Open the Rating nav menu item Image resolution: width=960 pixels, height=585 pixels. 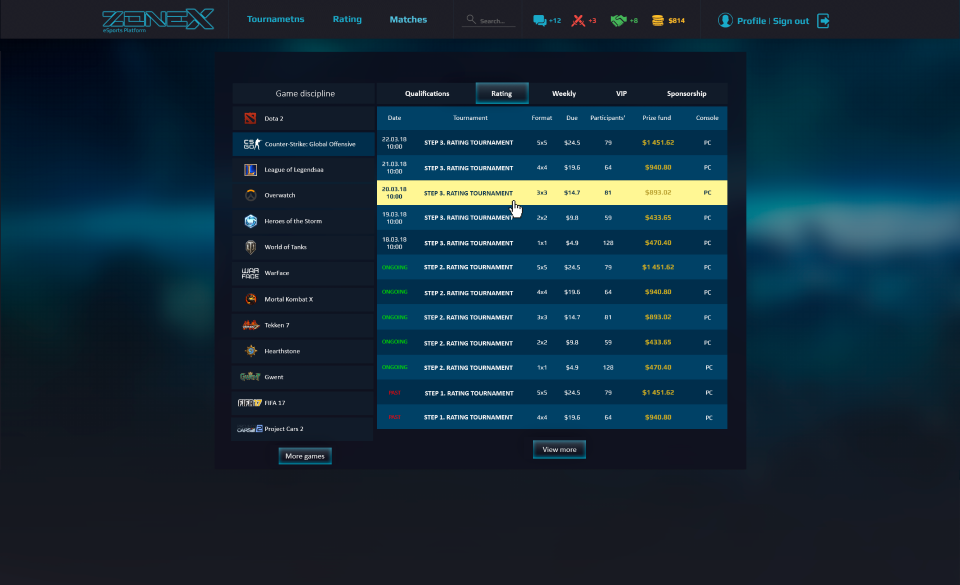(347, 19)
